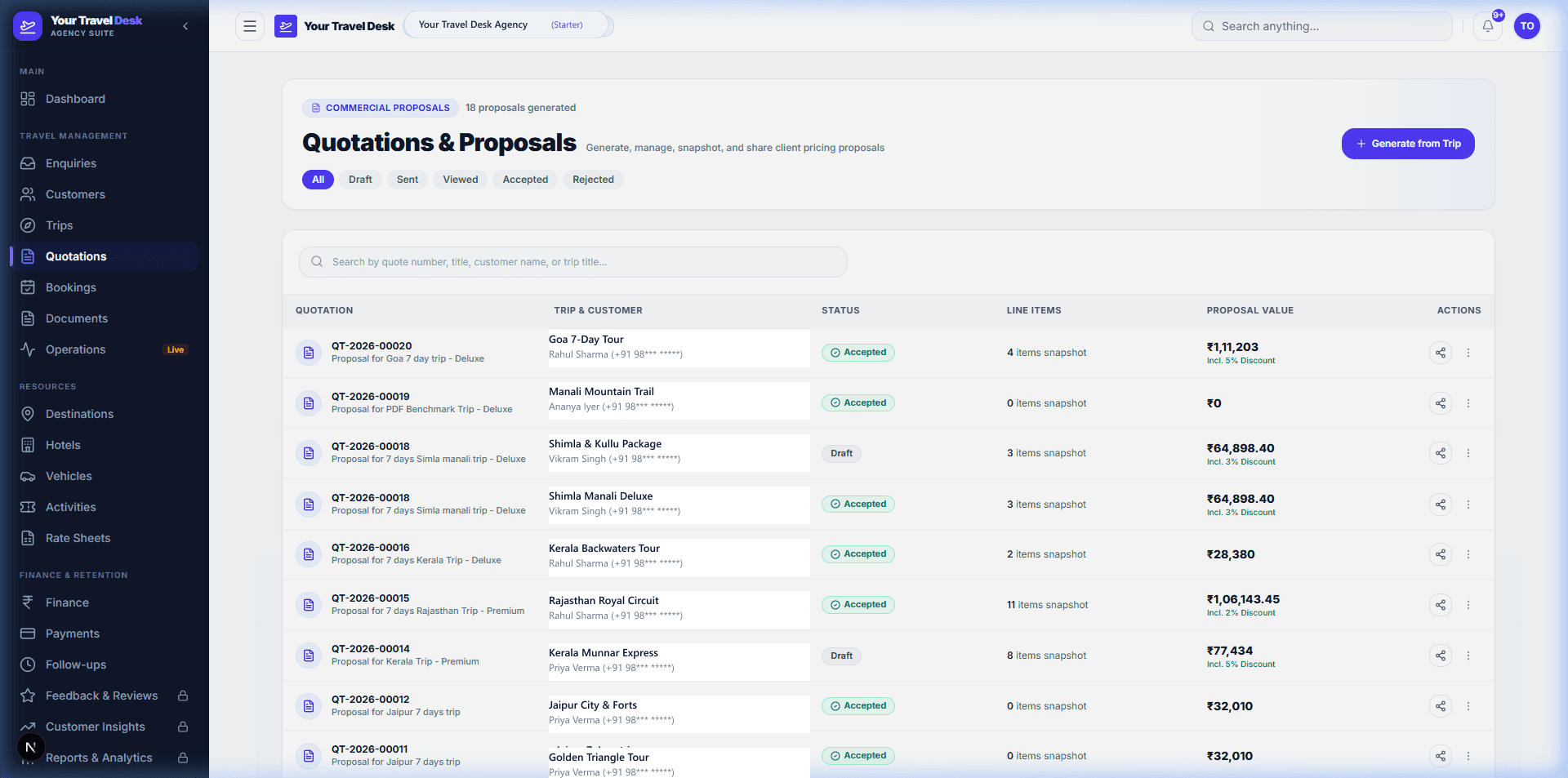Open Destinations resource page

click(x=105, y=414)
